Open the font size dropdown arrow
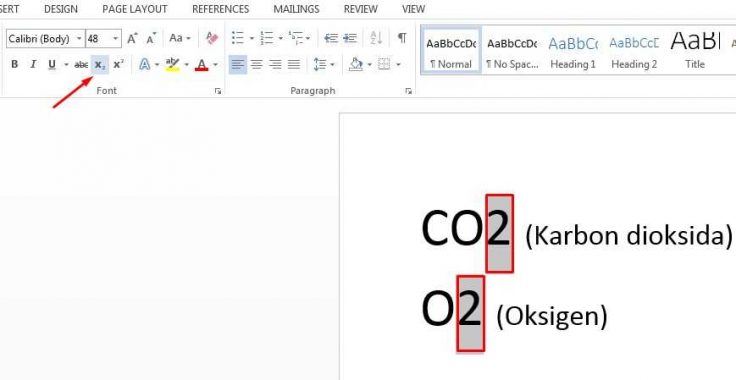Screen dimensions: 736x380 pyautogui.click(x=115, y=38)
